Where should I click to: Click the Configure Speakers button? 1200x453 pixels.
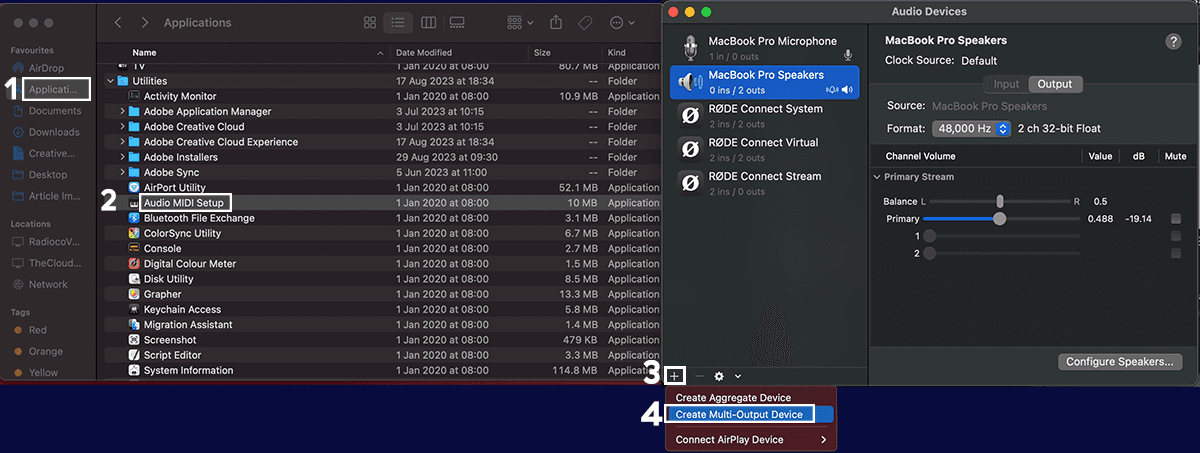[x=1119, y=362]
